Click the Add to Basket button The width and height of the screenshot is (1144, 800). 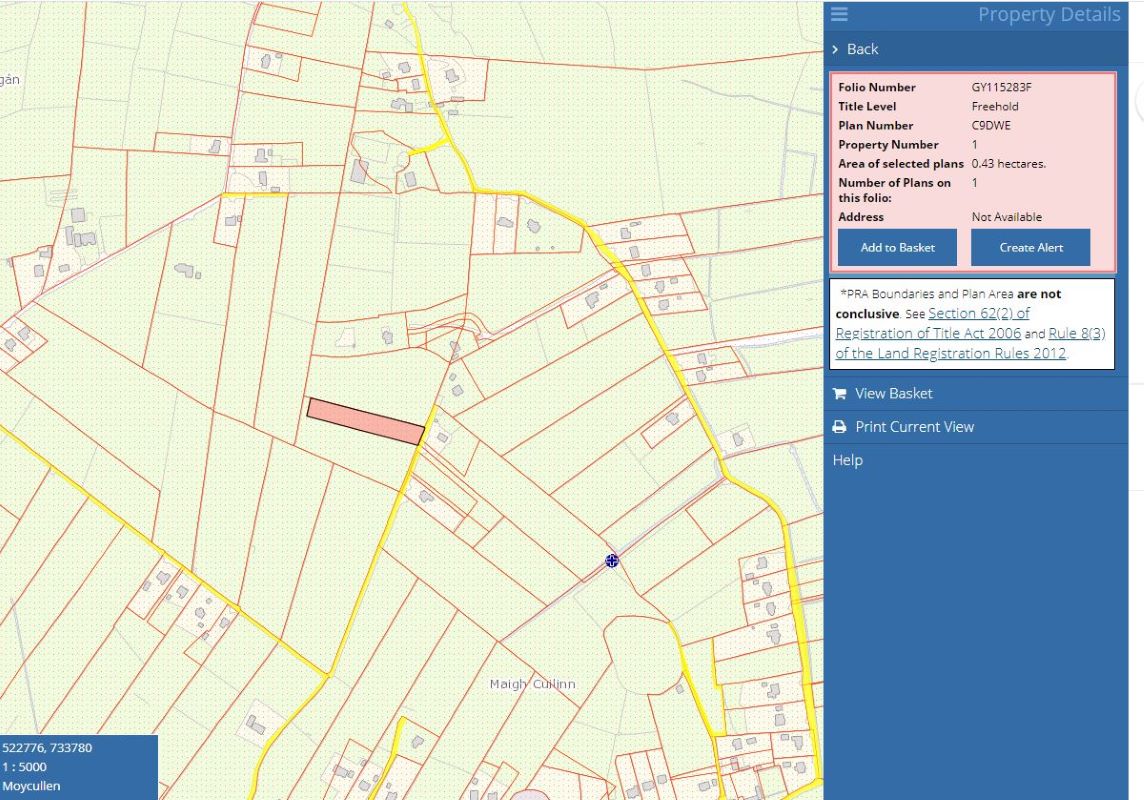pyautogui.click(x=896, y=247)
